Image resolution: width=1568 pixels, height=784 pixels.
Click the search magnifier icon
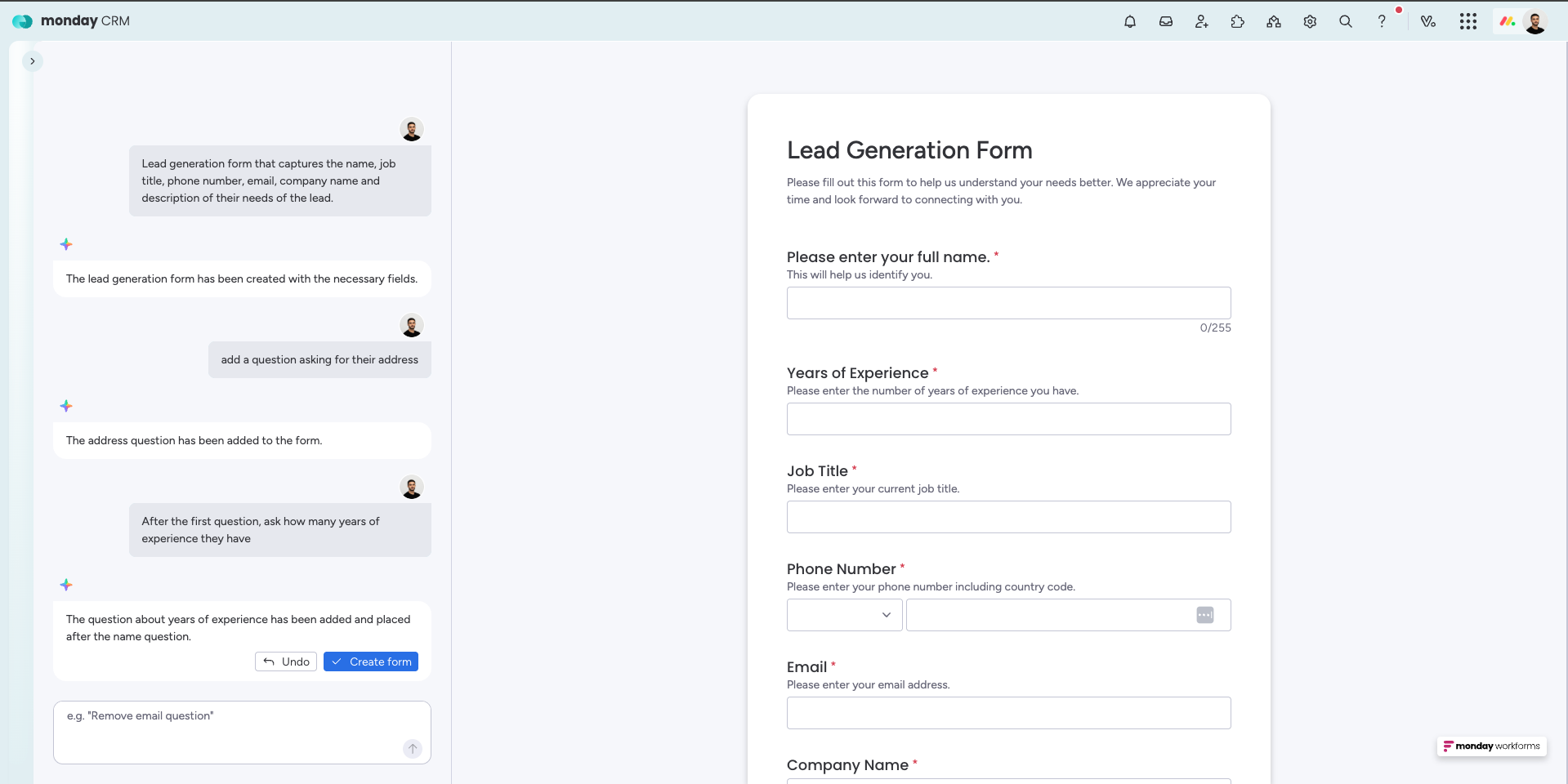1346,22
